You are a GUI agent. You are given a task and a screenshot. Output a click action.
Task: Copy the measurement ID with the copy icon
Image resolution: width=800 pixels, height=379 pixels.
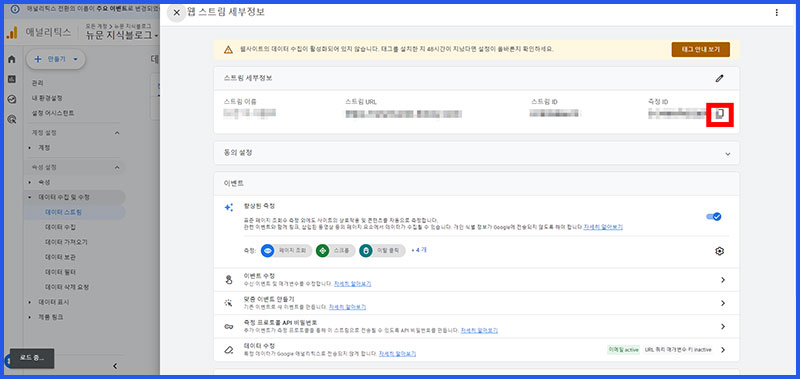719,114
